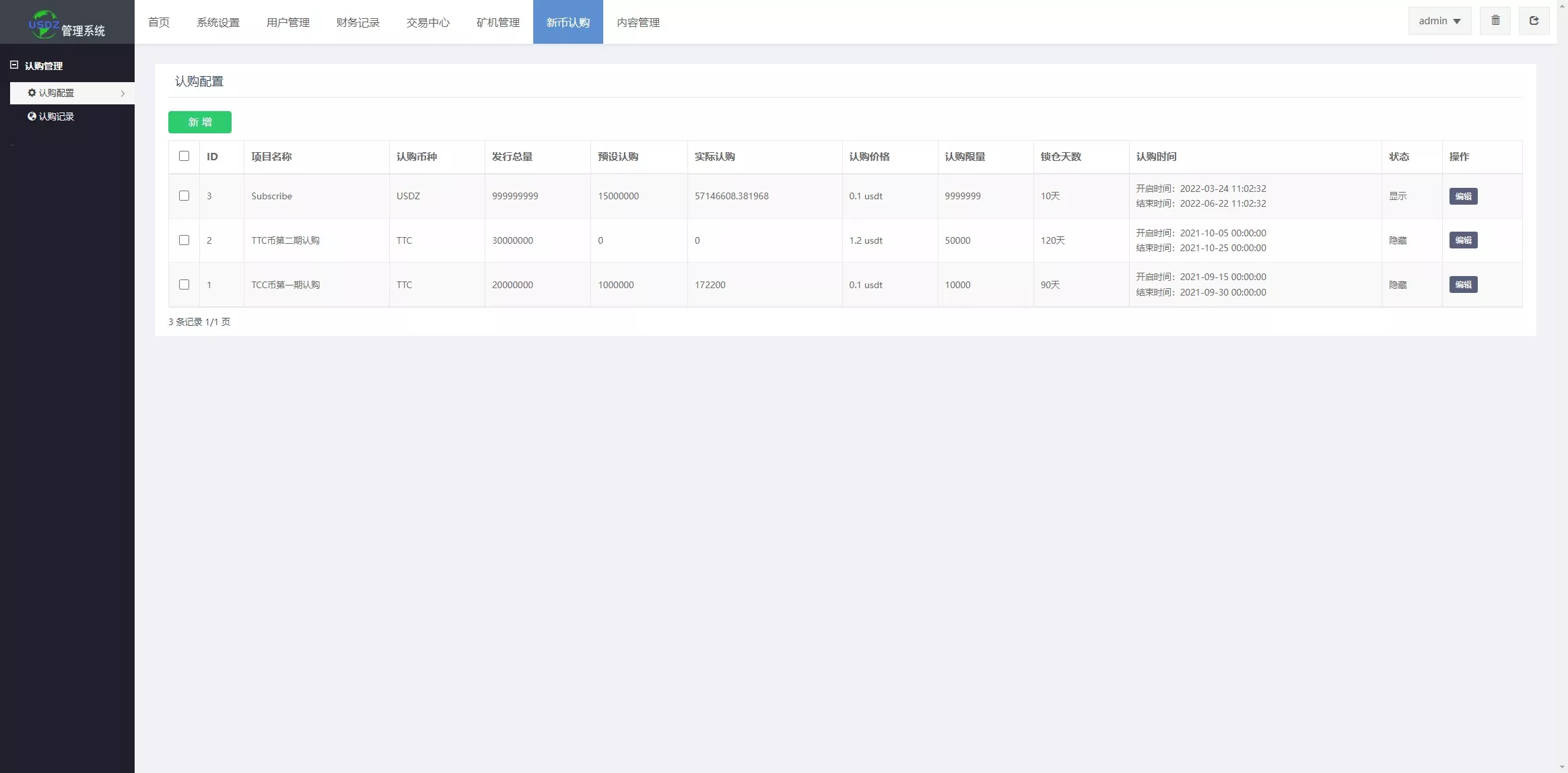Switch to the 交易中心 tab
1568x773 pixels.
point(428,22)
